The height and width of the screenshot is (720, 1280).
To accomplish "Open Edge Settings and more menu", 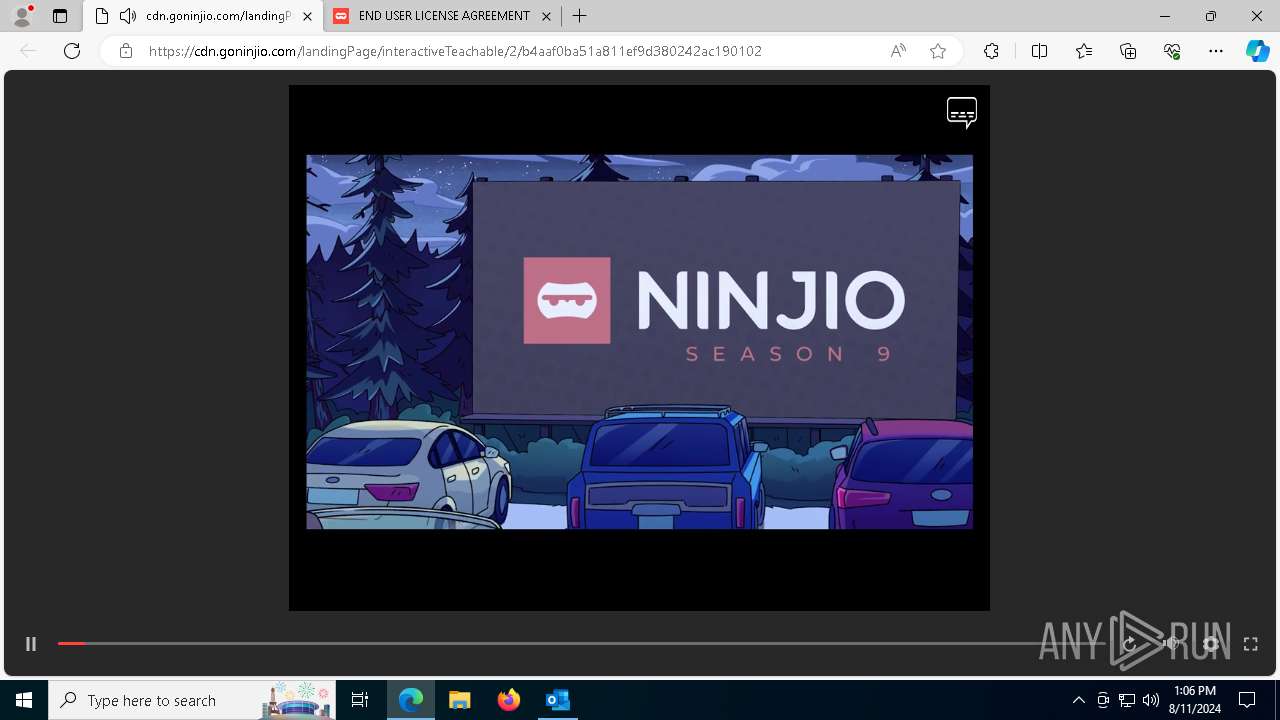I will pos(1216,51).
